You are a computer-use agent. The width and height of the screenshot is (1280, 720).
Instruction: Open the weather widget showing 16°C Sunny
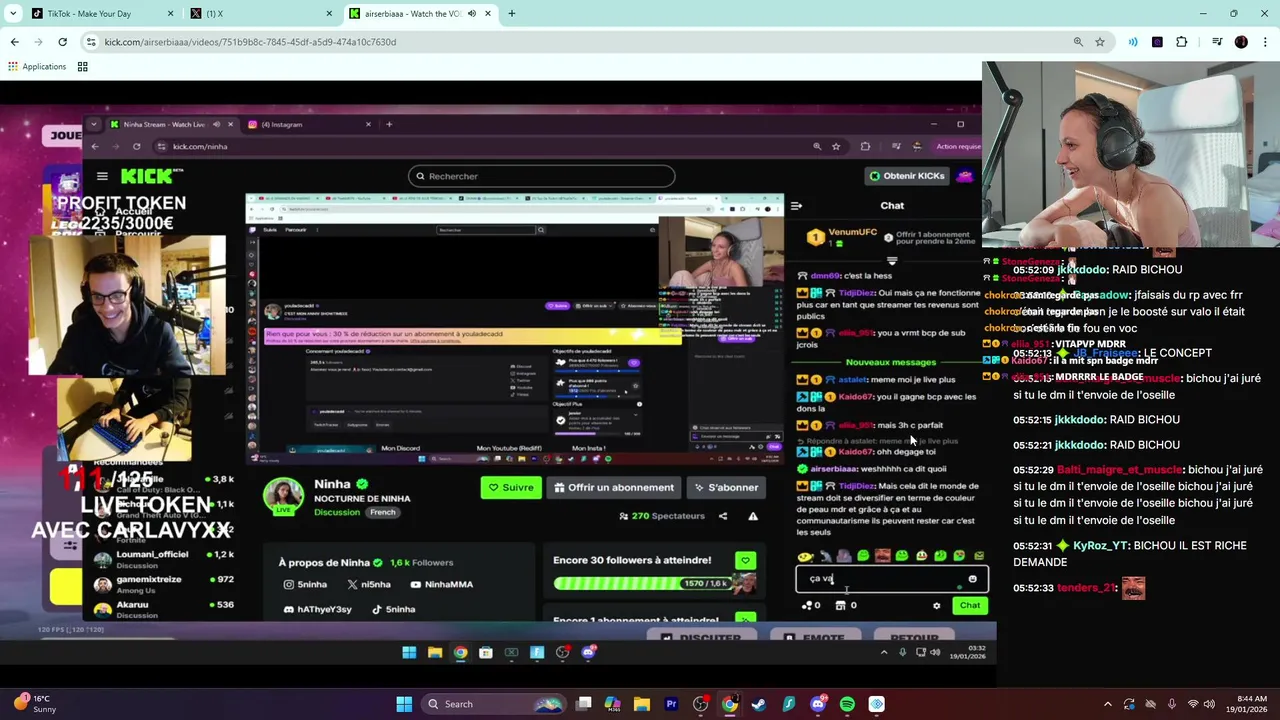34,704
